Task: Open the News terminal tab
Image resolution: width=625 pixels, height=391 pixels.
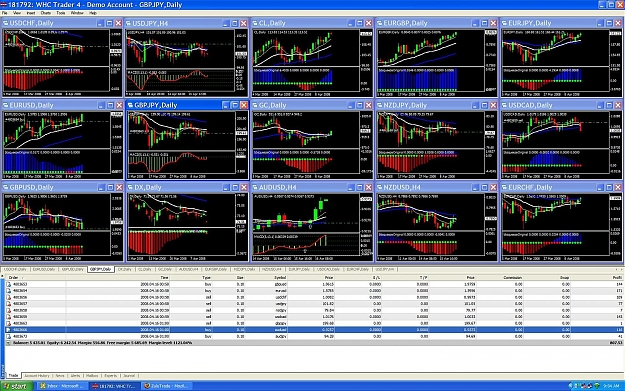Action: (x=60, y=375)
